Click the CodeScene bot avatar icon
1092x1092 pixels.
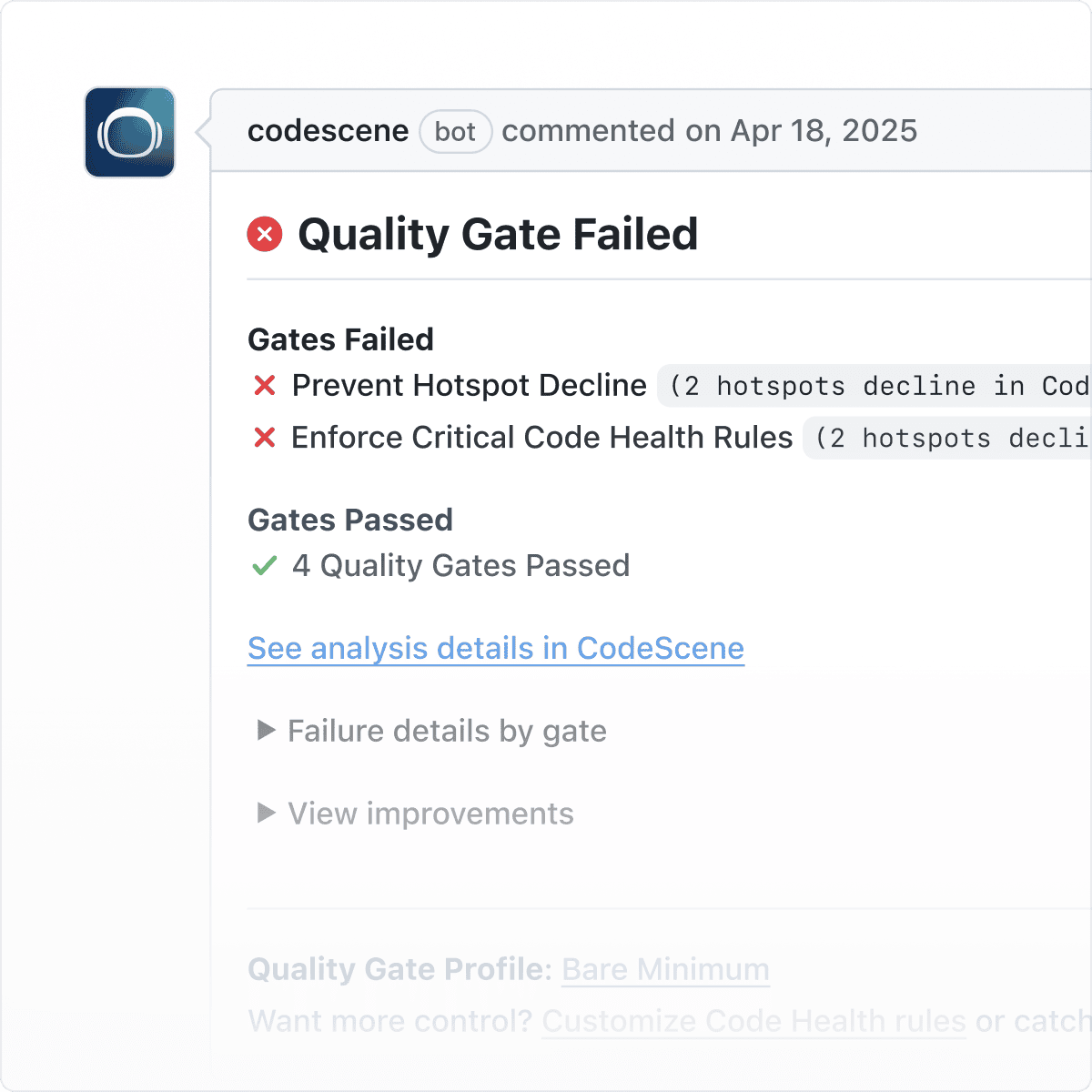pos(129,132)
